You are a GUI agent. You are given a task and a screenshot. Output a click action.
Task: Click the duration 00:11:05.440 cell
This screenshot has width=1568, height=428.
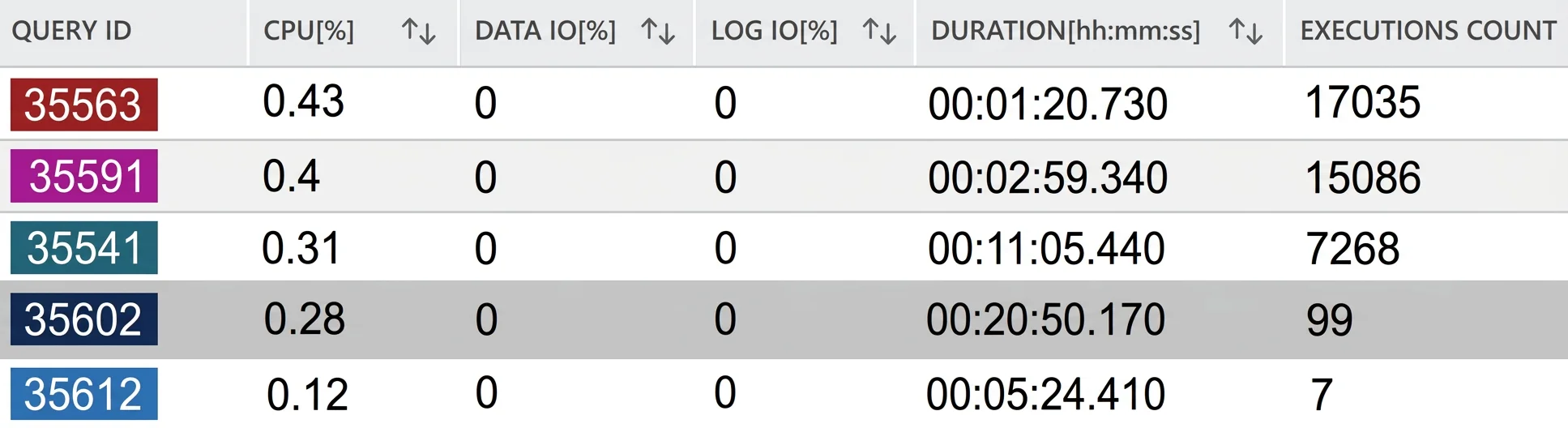coord(1046,248)
